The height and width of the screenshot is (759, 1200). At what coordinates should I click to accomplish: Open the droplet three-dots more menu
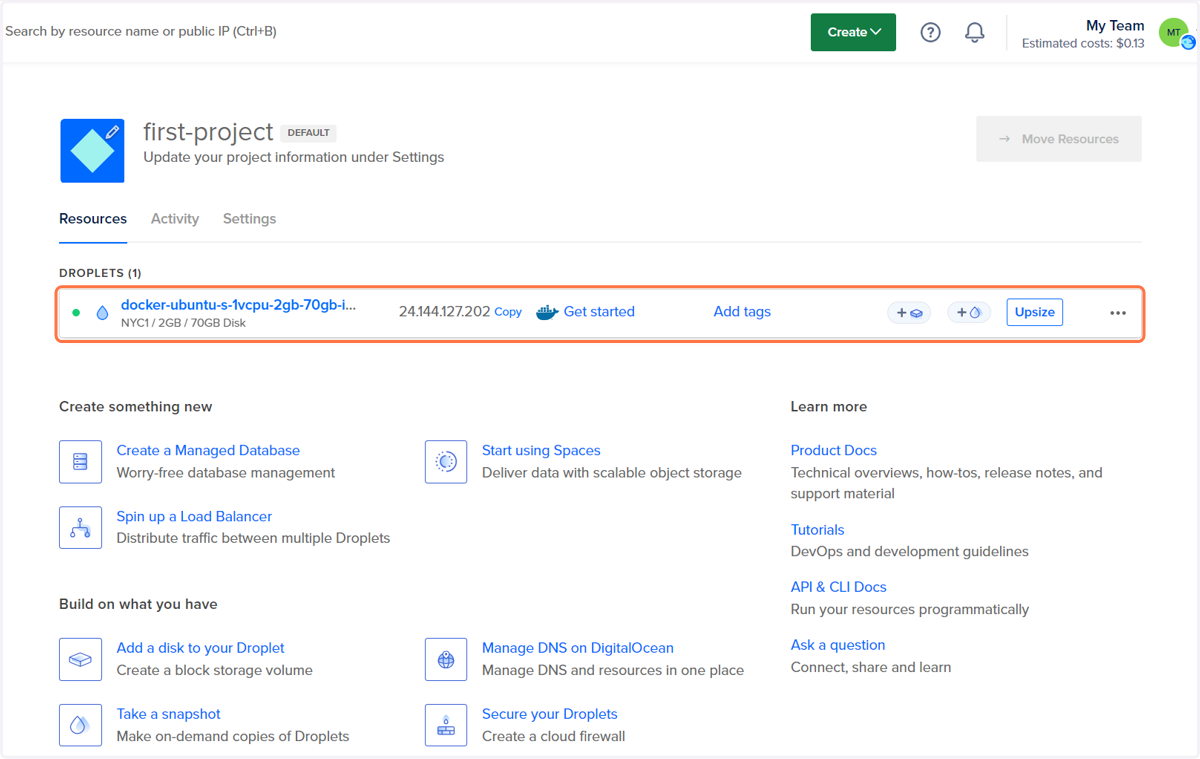pos(1118,313)
